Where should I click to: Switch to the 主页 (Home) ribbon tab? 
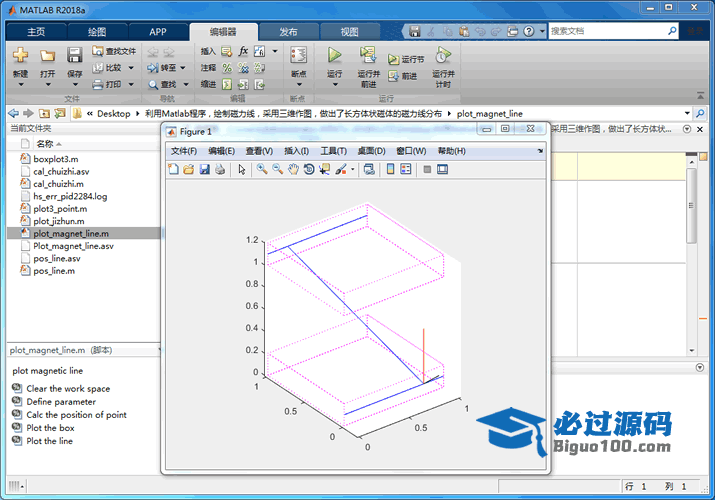click(36, 32)
